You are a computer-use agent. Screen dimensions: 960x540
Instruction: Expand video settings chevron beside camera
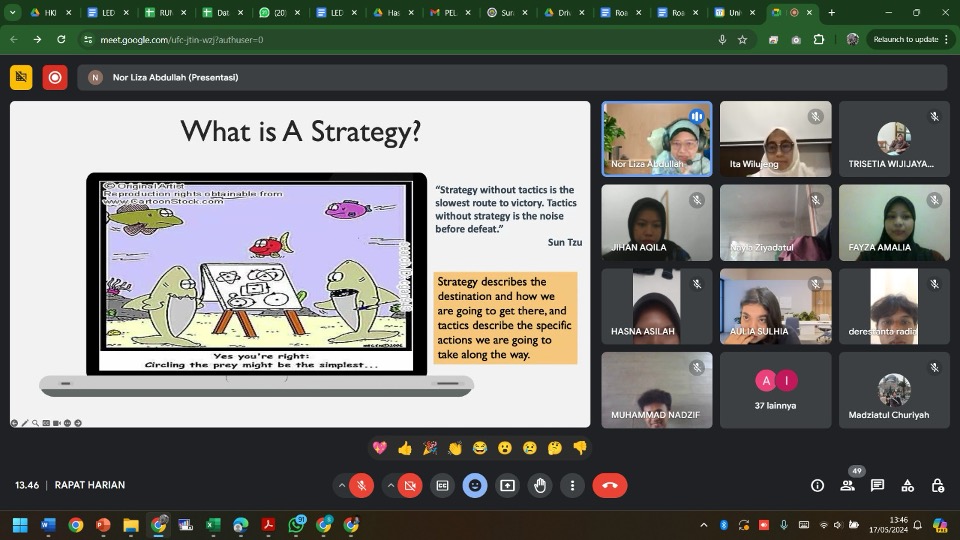390,486
